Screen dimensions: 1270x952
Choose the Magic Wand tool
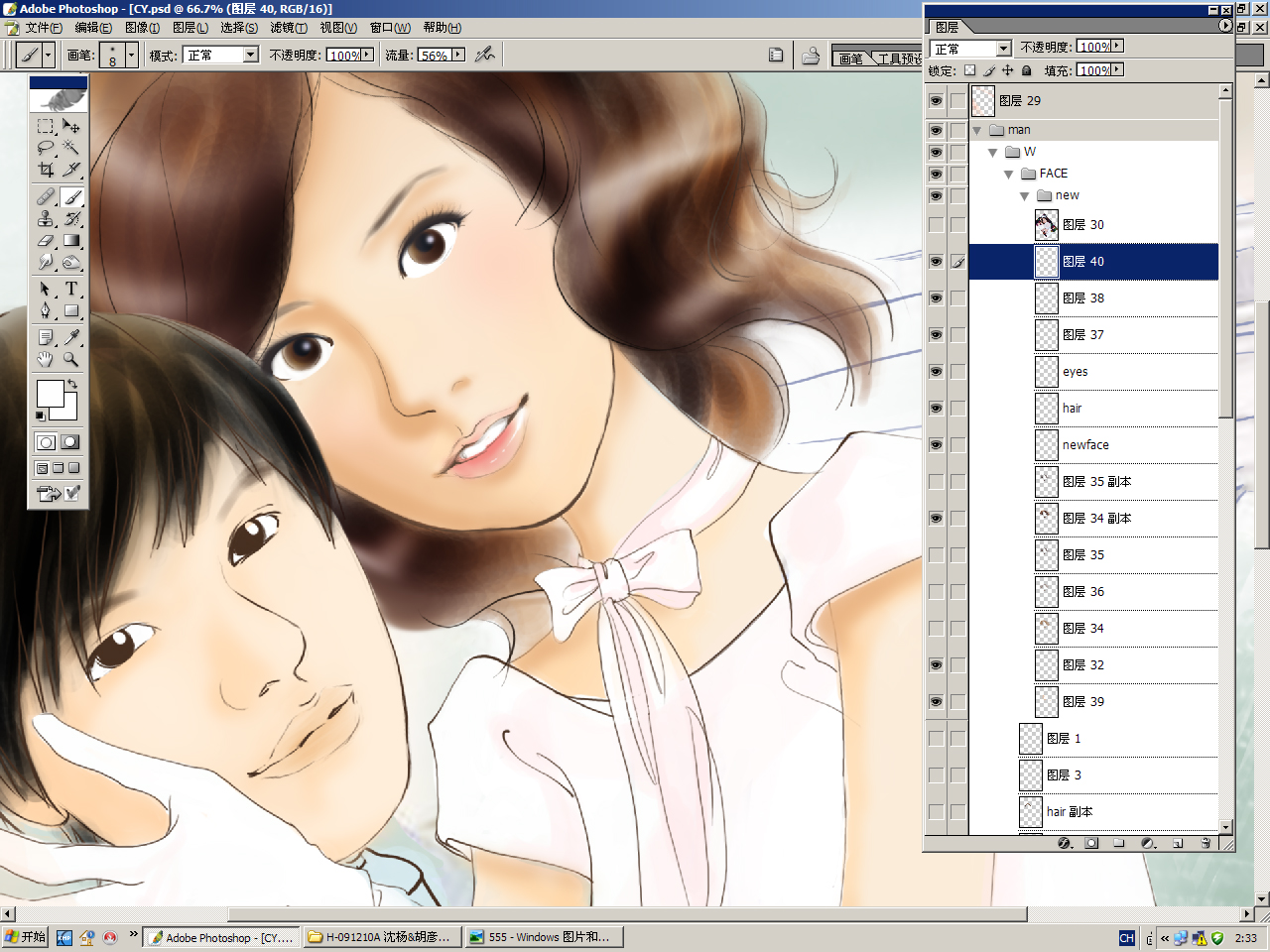tap(71, 148)
